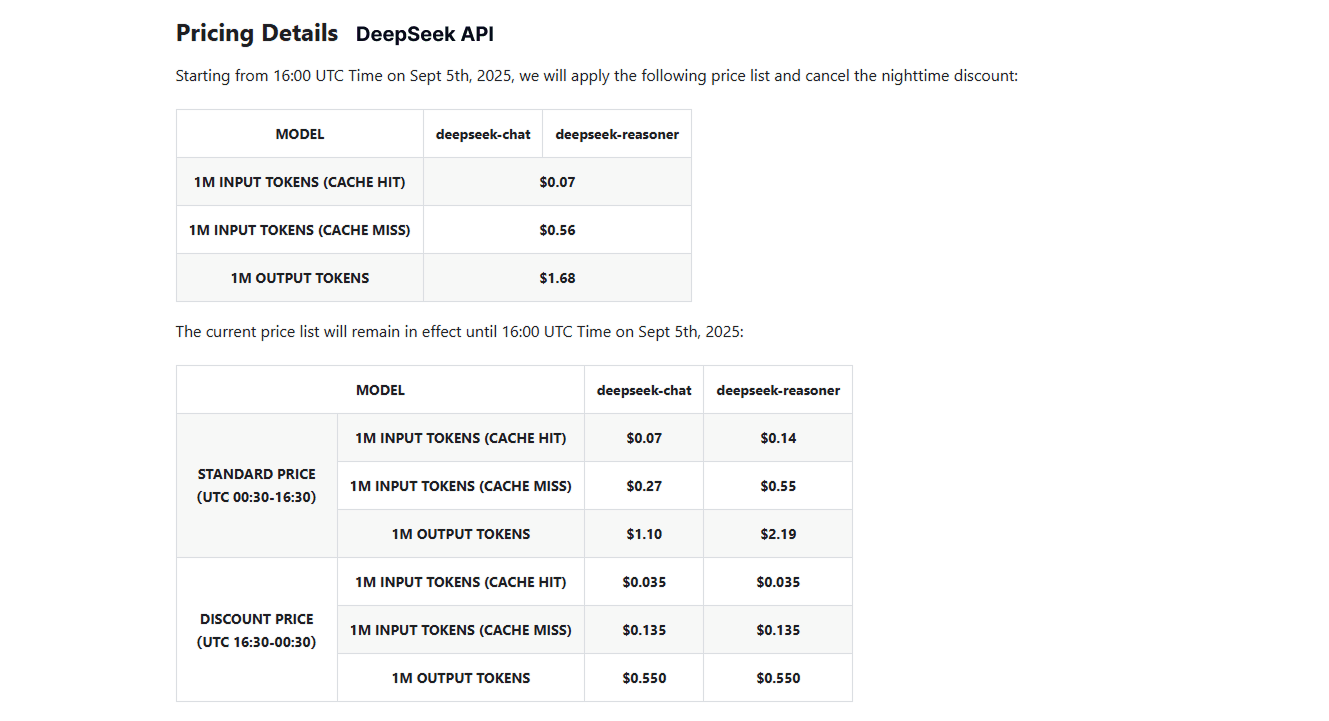This screenshot has width=1329, height=721.
Task: Select the deepseek-chat $0.550 discount output price
Action: tap(644, 678)
